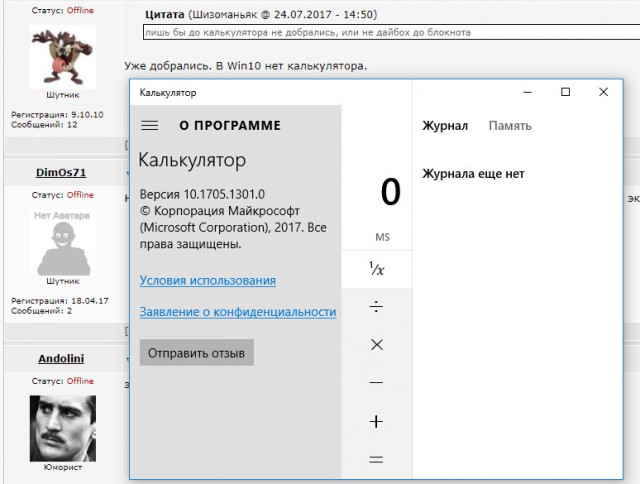Click the minus operator key
Viewport: 640px width, 484px height.
pos(376,382)
